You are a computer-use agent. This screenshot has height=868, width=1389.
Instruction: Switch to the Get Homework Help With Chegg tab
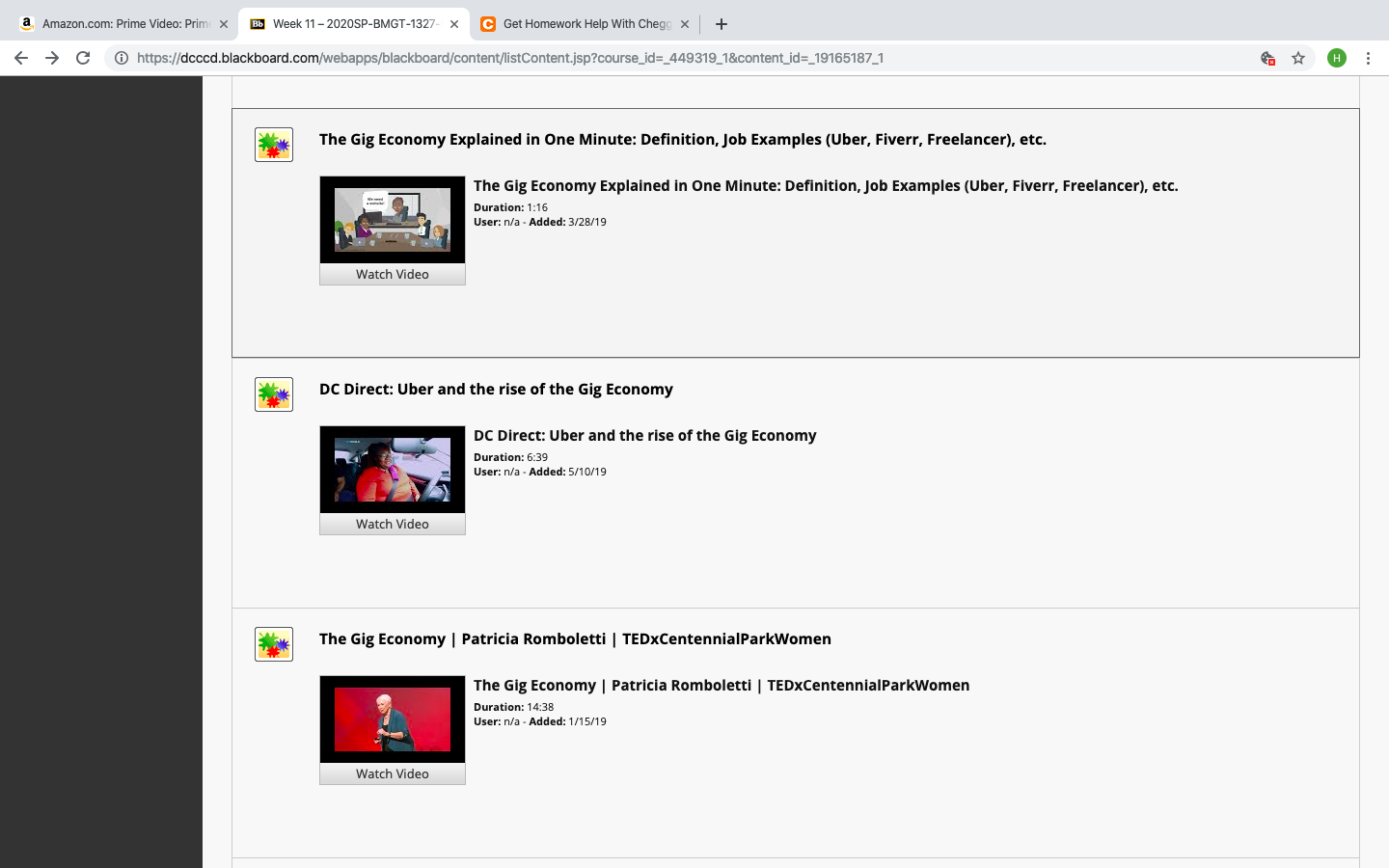tap(585, 24)
